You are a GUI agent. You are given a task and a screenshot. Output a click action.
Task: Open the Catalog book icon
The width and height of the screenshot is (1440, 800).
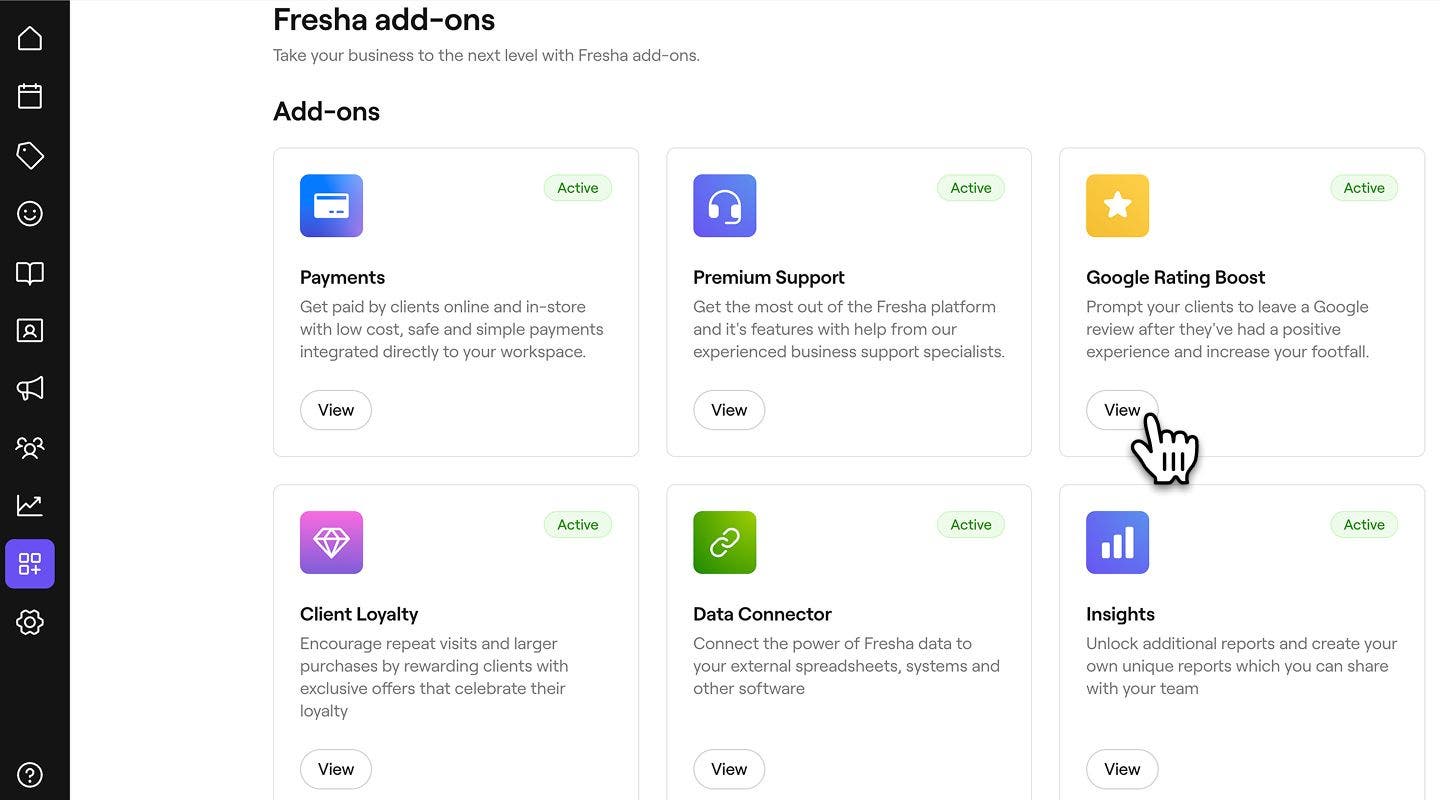30,273
